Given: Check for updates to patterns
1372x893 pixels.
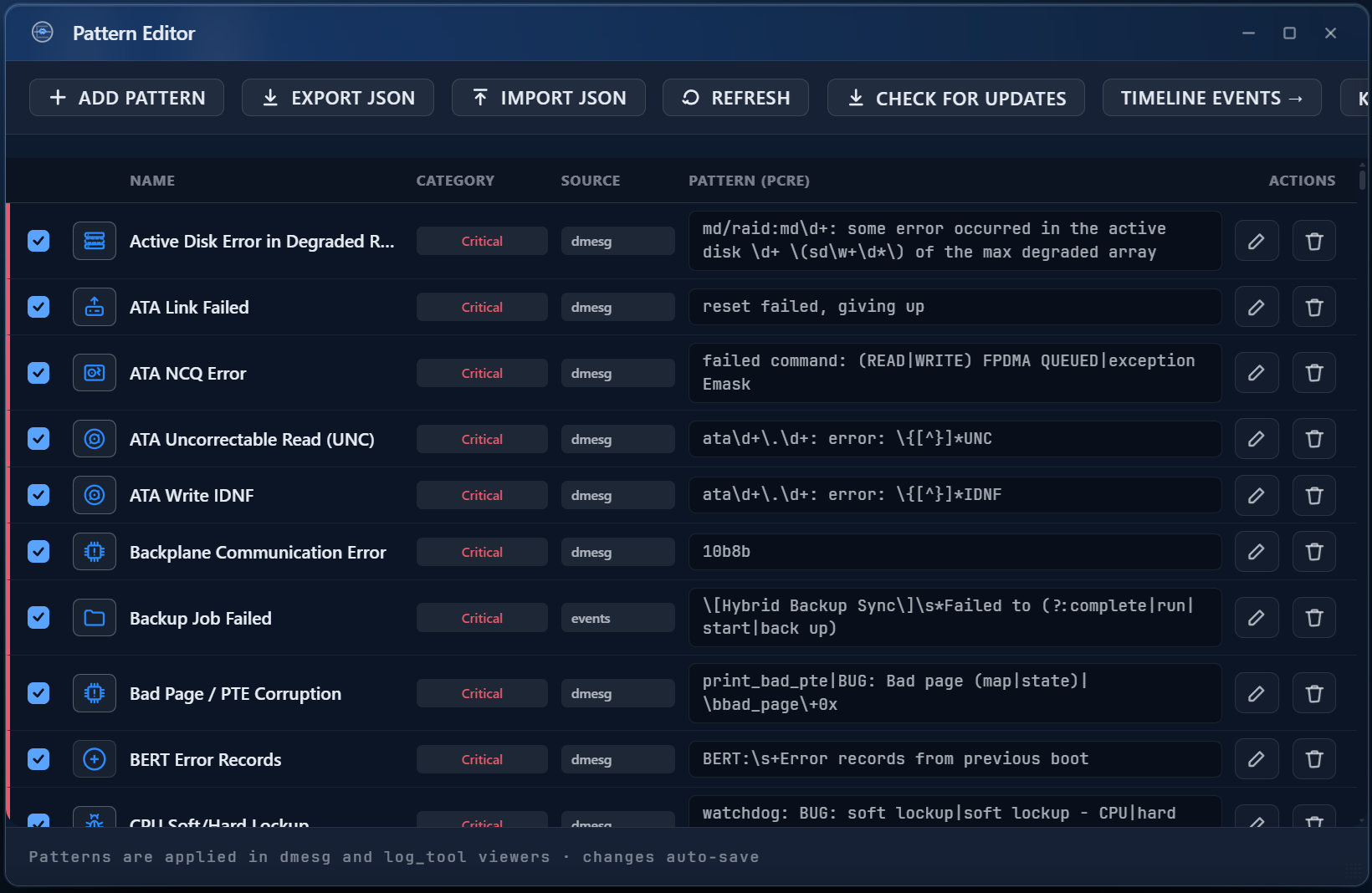Looking at the screenshot, I should pyautogui.click(x=956, y=98).
